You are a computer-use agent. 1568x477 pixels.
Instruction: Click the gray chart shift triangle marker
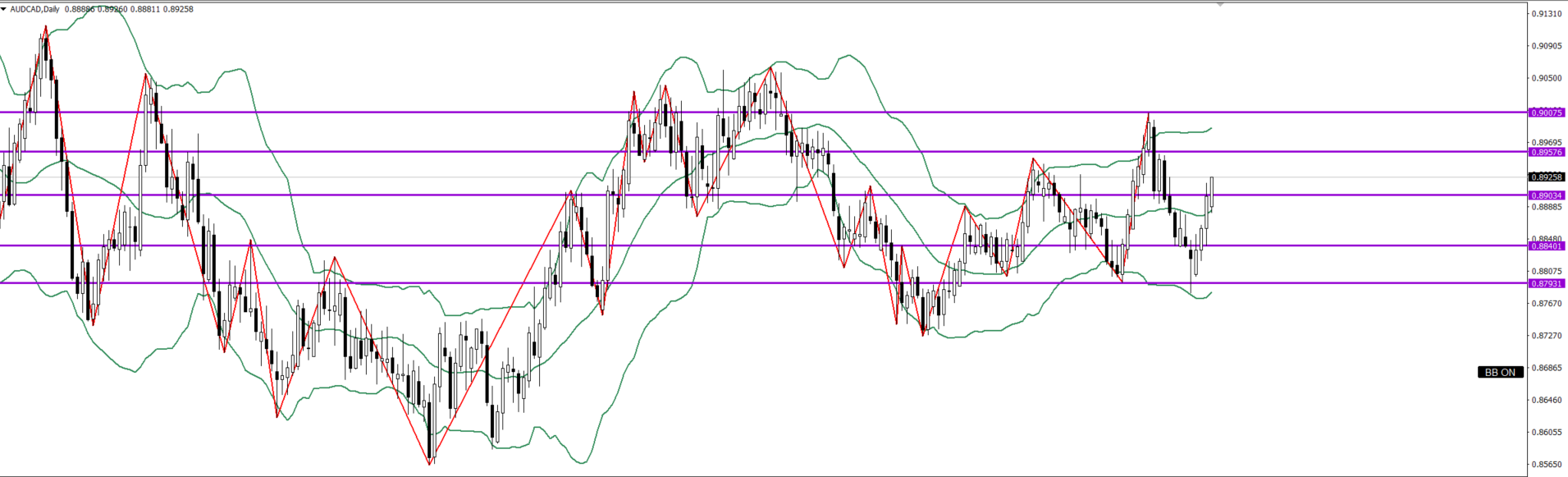1220,5
